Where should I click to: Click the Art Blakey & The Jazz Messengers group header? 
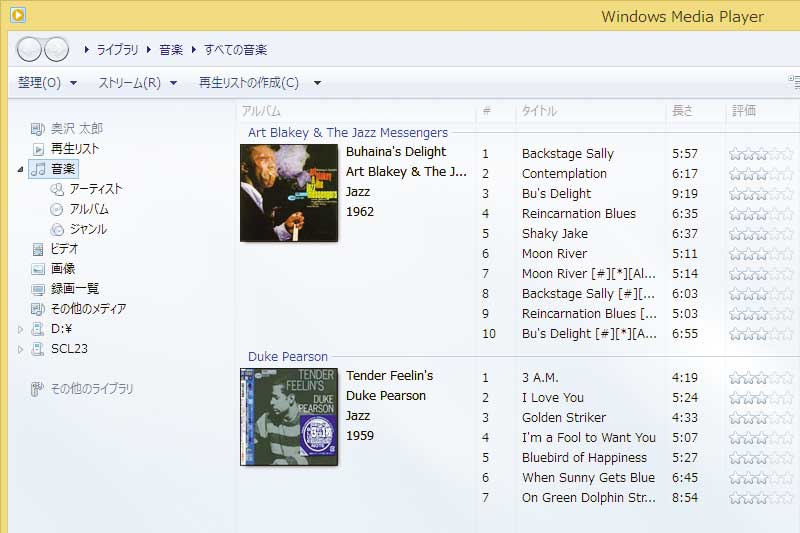click(348, 133)
